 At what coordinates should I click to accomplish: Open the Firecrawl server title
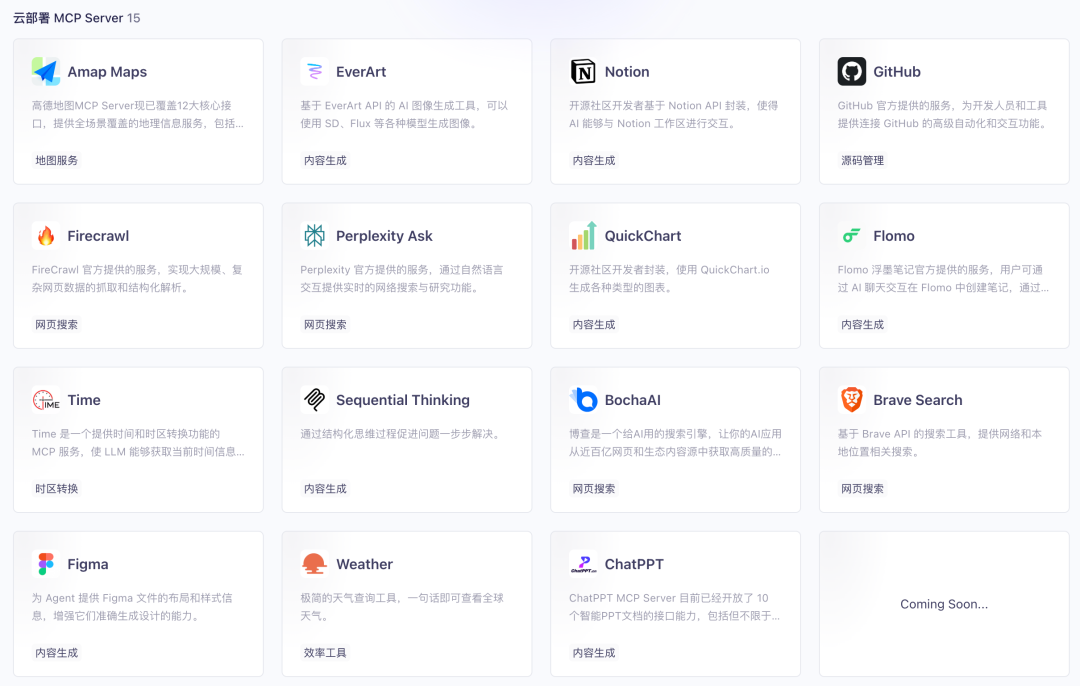point(98,236)
